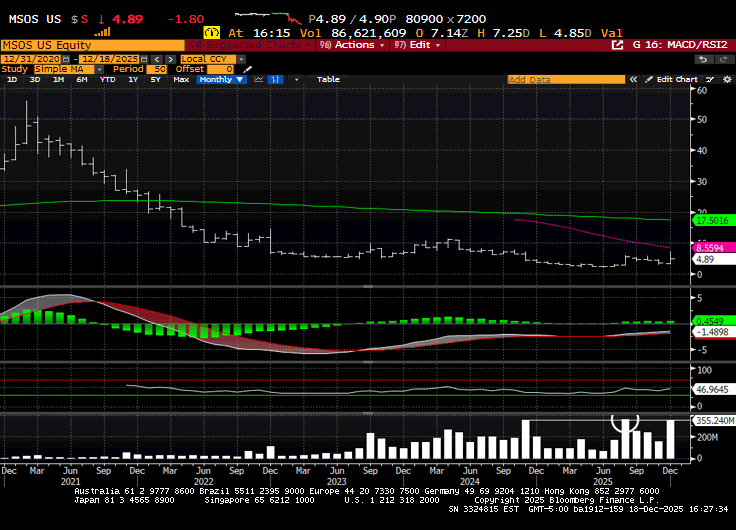The height and width of the screenshot is (530, 736).
Task: Click the 355.240M volume label
Action: coord(713,421)
